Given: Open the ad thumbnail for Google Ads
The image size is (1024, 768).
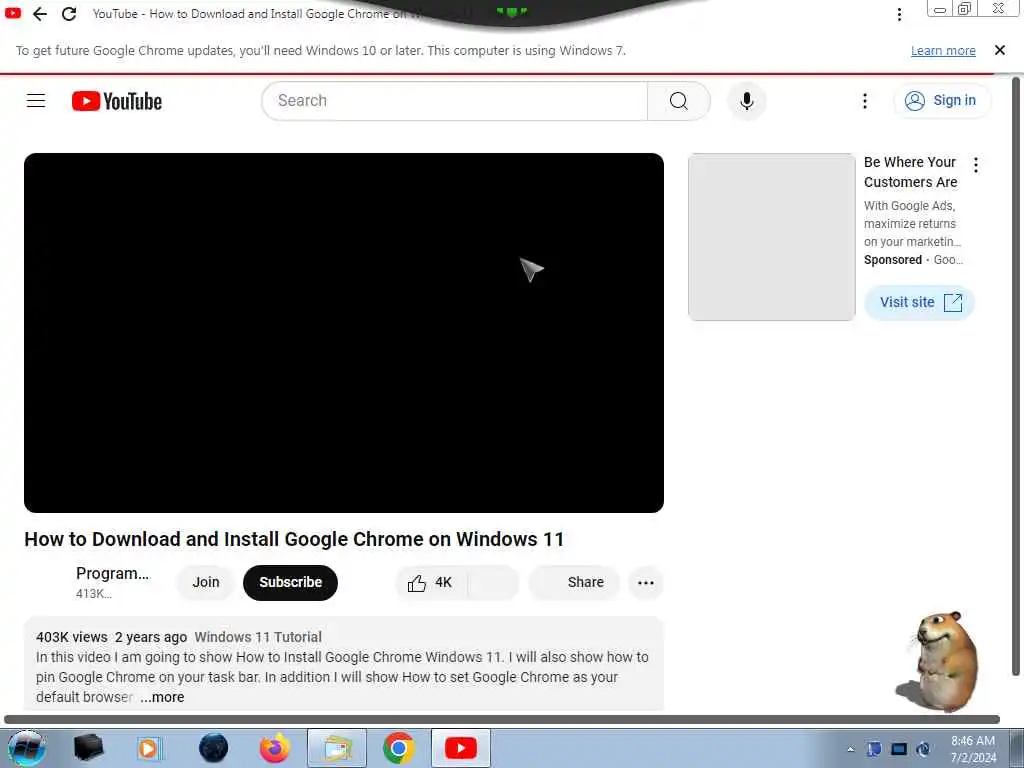Looking at the screenshot, I should point(771,237).
